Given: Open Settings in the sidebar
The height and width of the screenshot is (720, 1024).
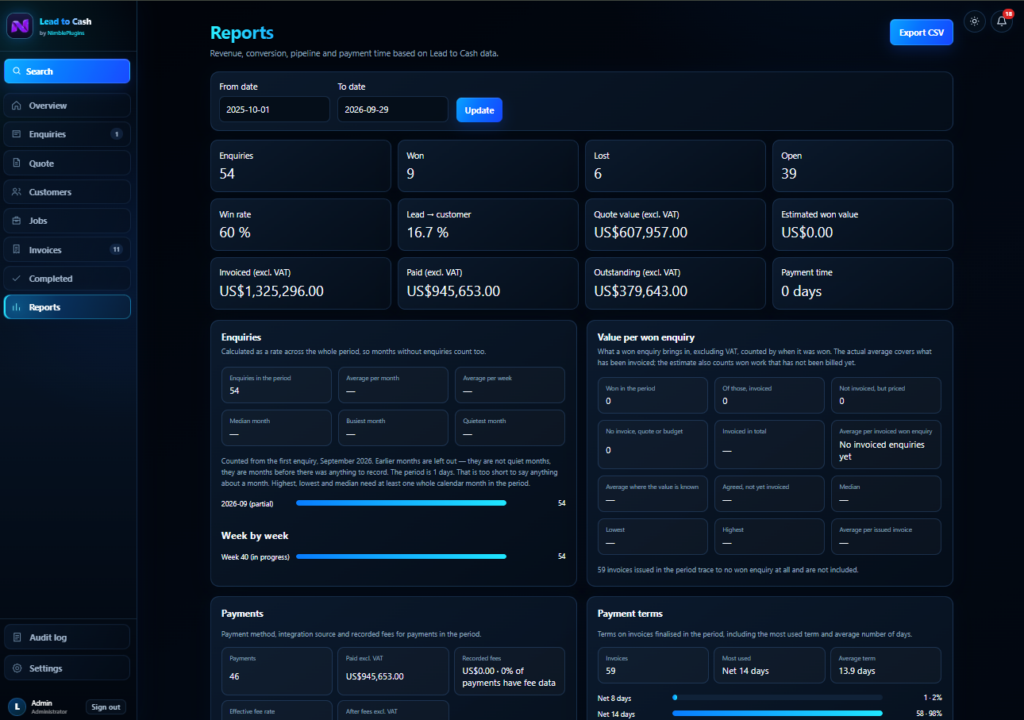Looking at the screenshot, I should click(67, 668).
